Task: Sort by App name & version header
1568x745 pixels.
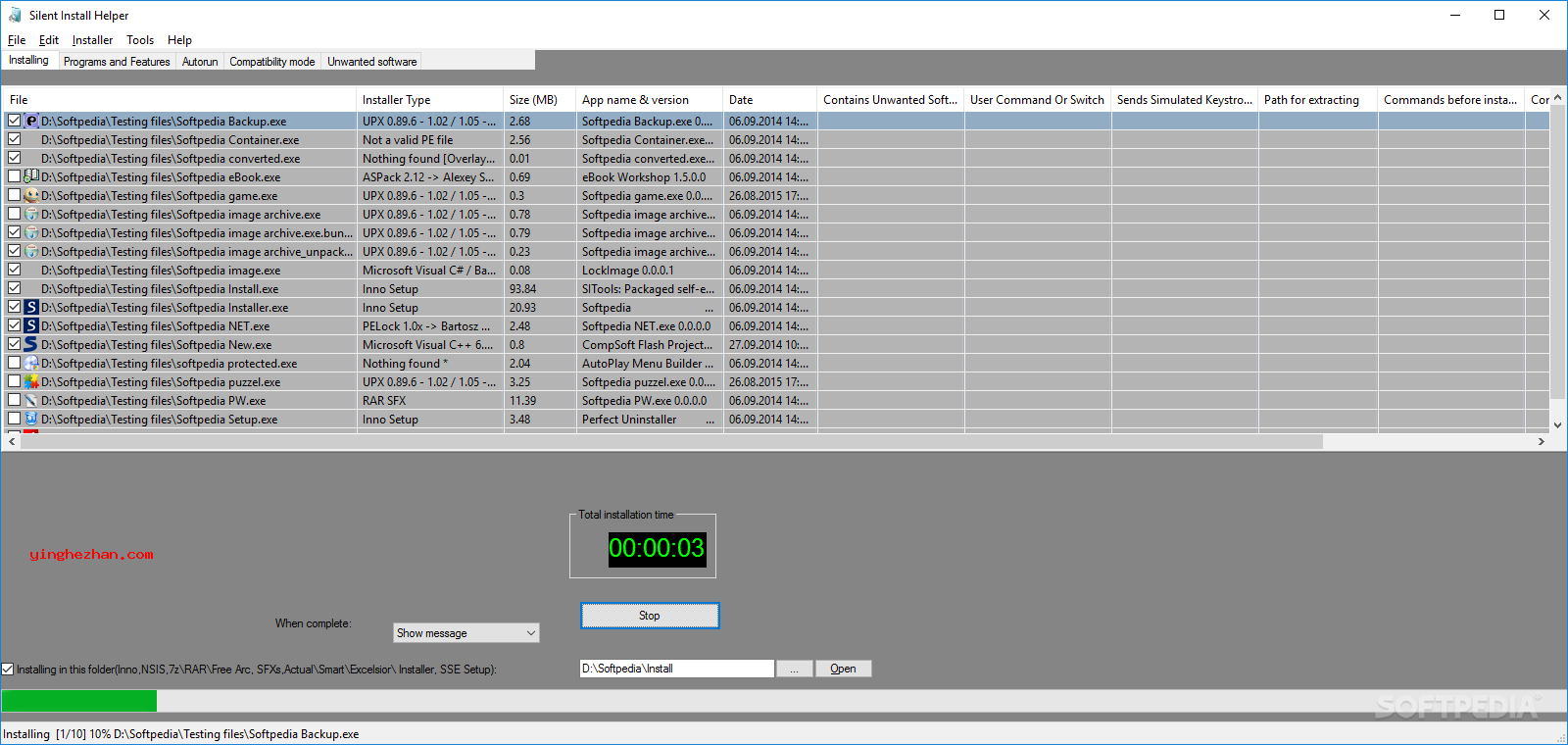Action: (x=650, y=100)
